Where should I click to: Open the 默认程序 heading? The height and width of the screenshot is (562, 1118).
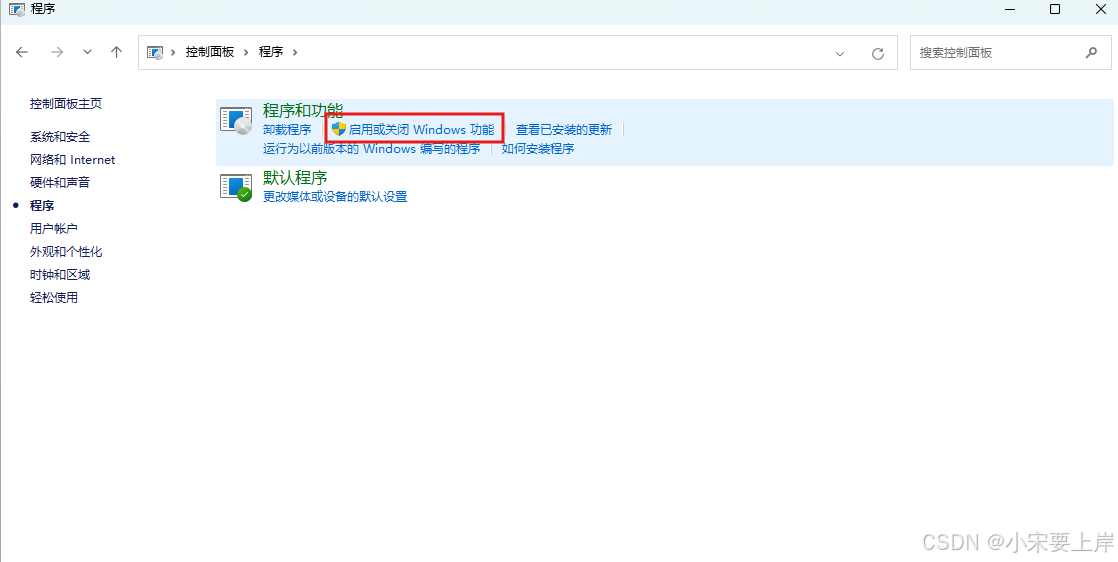coord(295,178)
